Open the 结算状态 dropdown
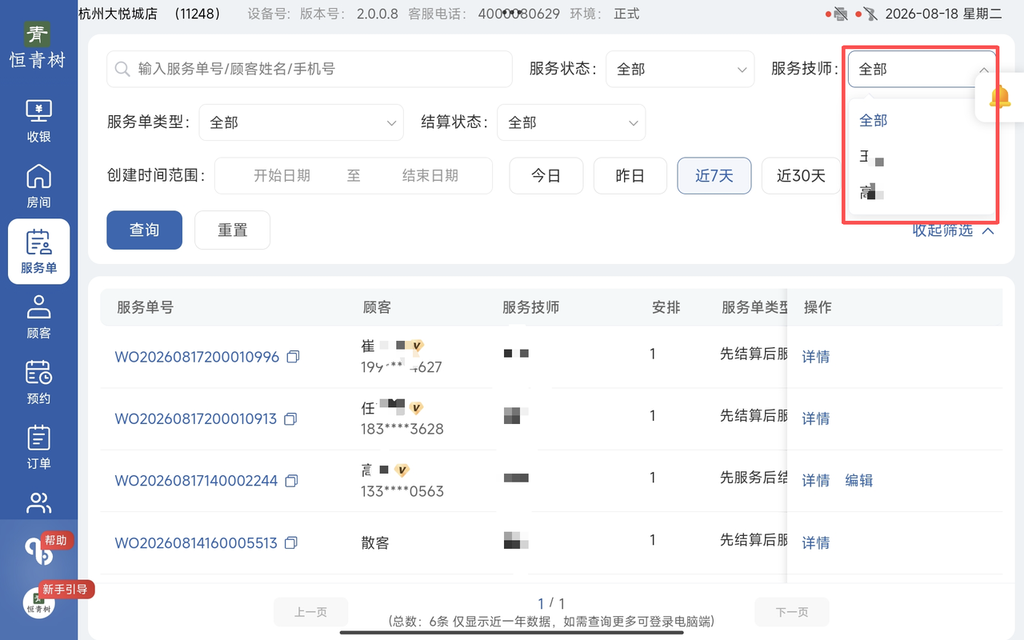Screen dimensions: 1024x640 [571, 122]
